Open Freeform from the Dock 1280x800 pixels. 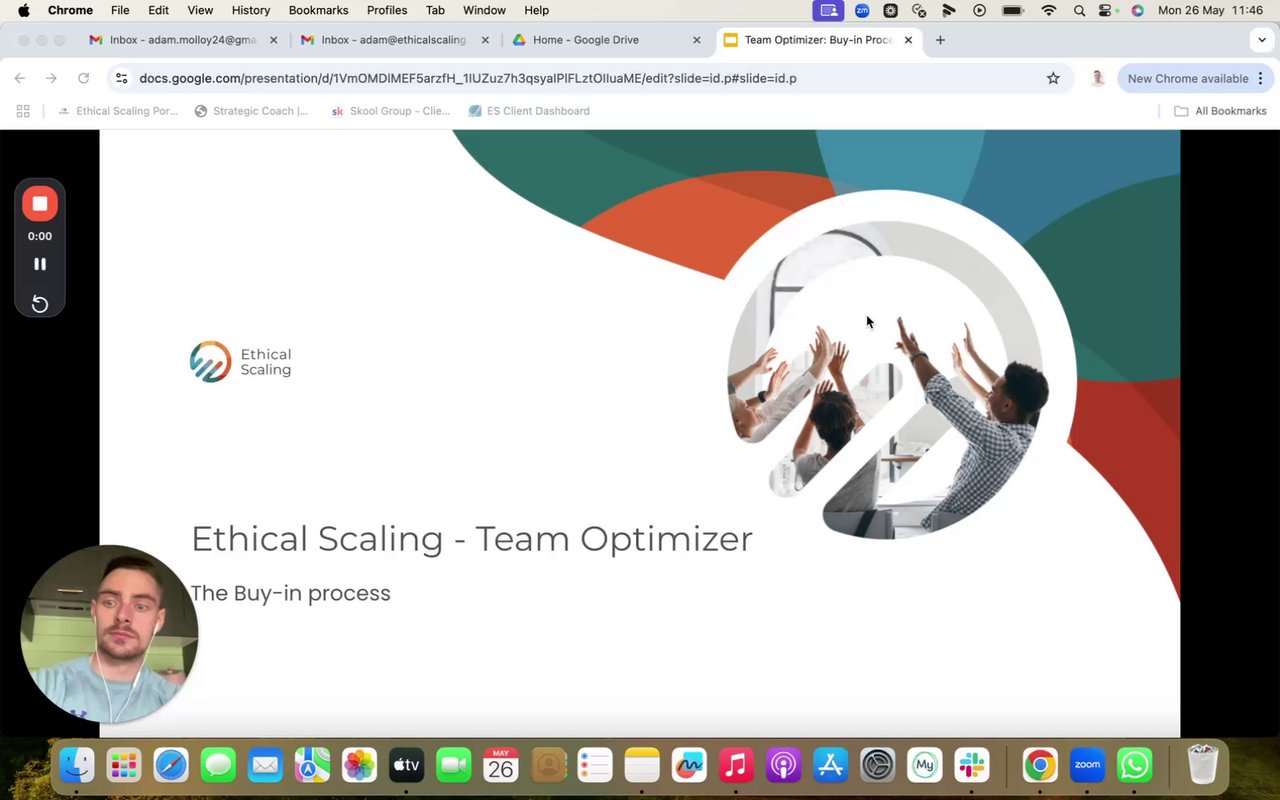tap(689, 766)
